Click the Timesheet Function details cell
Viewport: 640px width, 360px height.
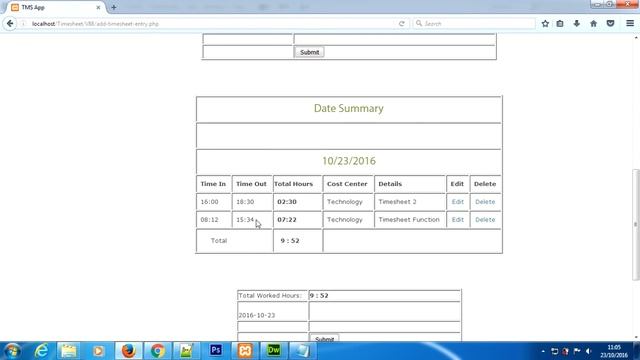click(409, 220)
